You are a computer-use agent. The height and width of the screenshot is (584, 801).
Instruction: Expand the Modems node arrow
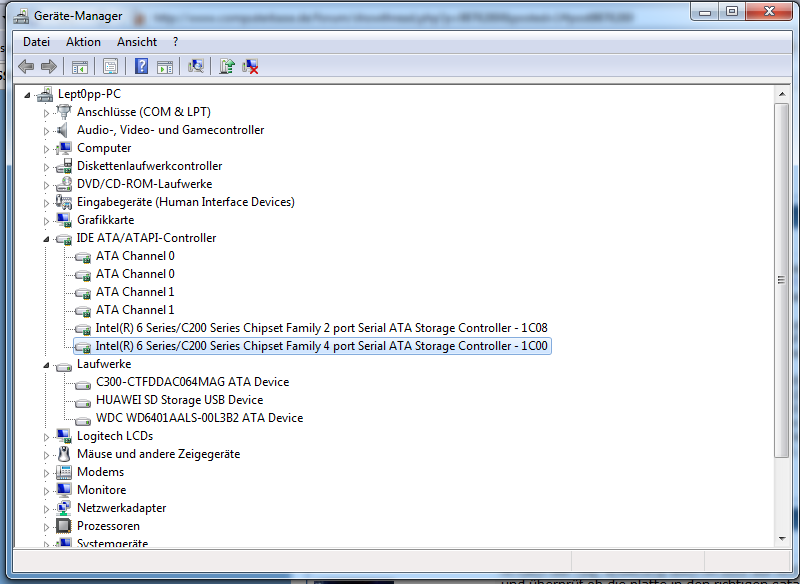pos(46,473)
